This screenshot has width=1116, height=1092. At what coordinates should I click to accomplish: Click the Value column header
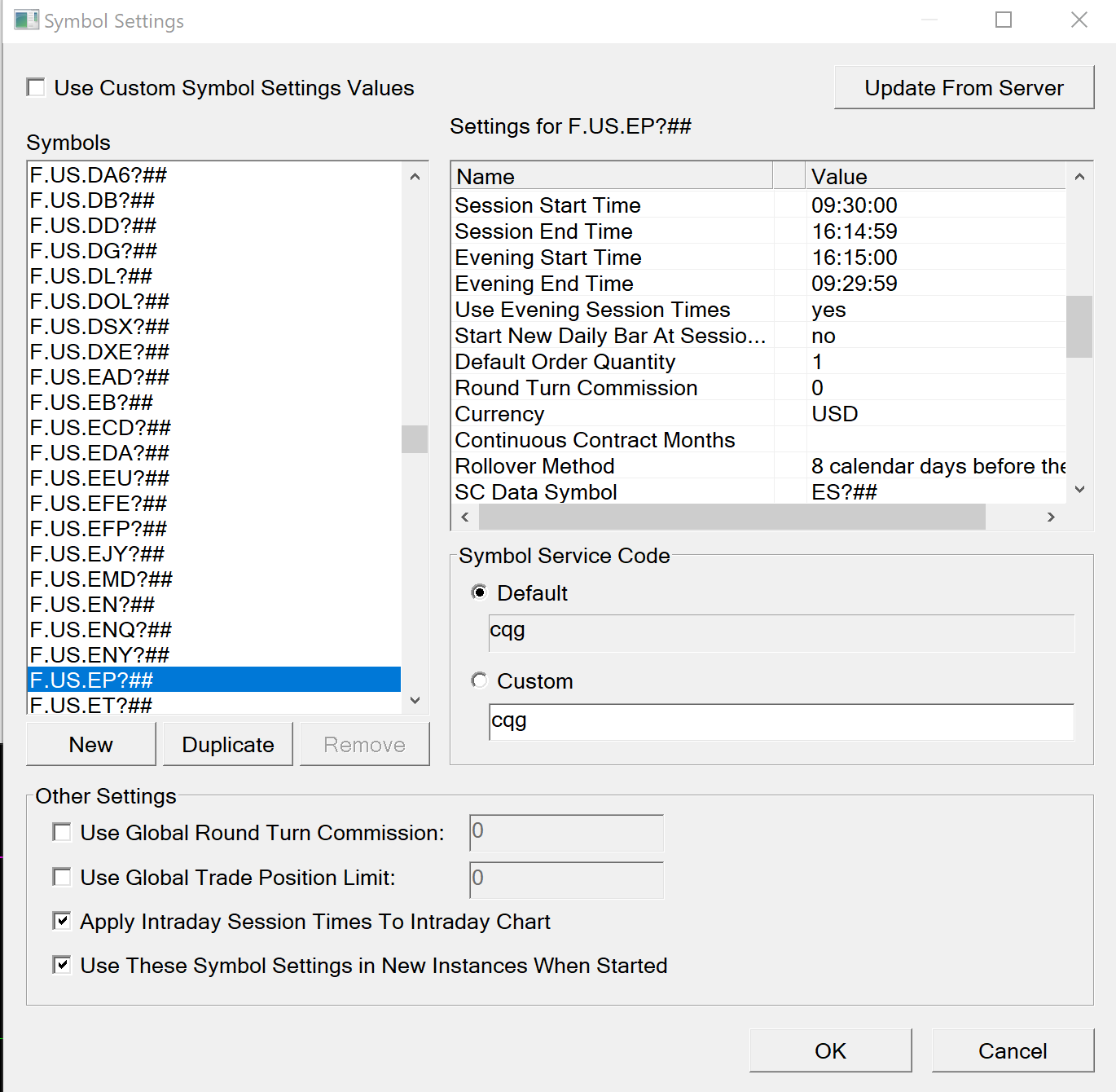(x=936, y=176)
